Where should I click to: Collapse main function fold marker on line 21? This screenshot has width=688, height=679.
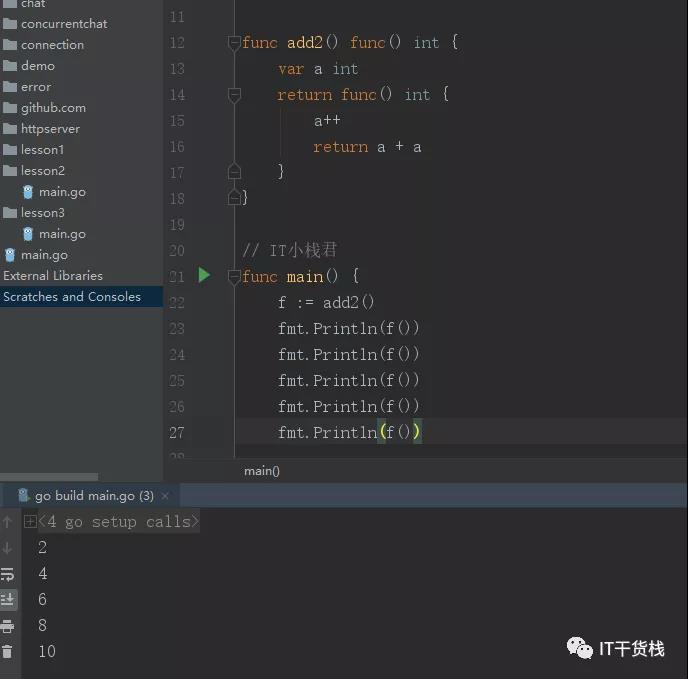point(234,277)
